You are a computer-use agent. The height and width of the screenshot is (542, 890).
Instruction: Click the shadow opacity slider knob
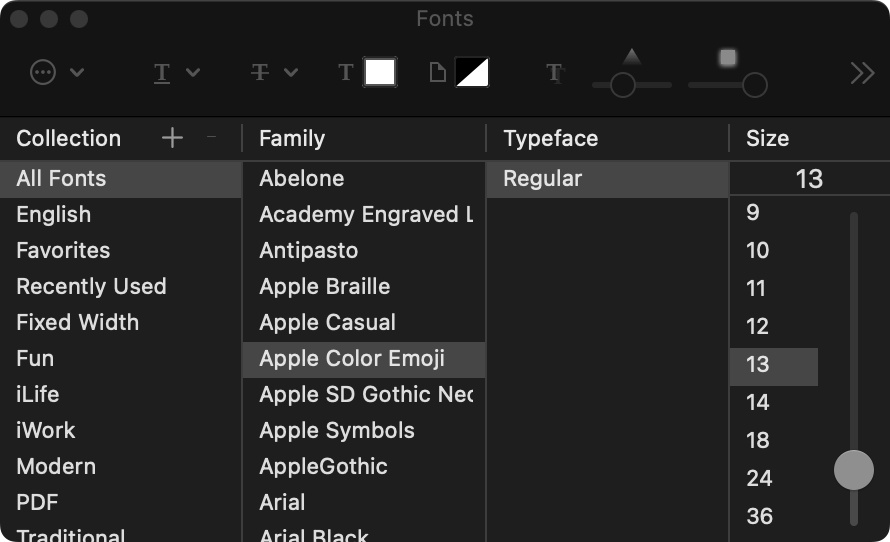point(623,85)
